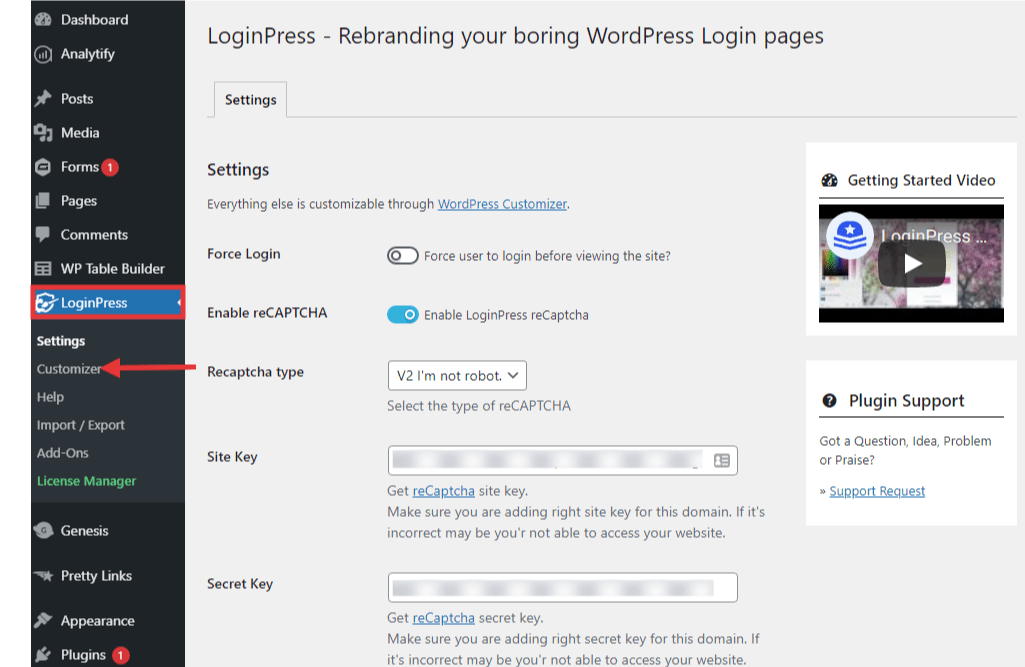Click the Pages icon in sidebar
Screen dimensions: 1025x667
(x=43, y=201)
